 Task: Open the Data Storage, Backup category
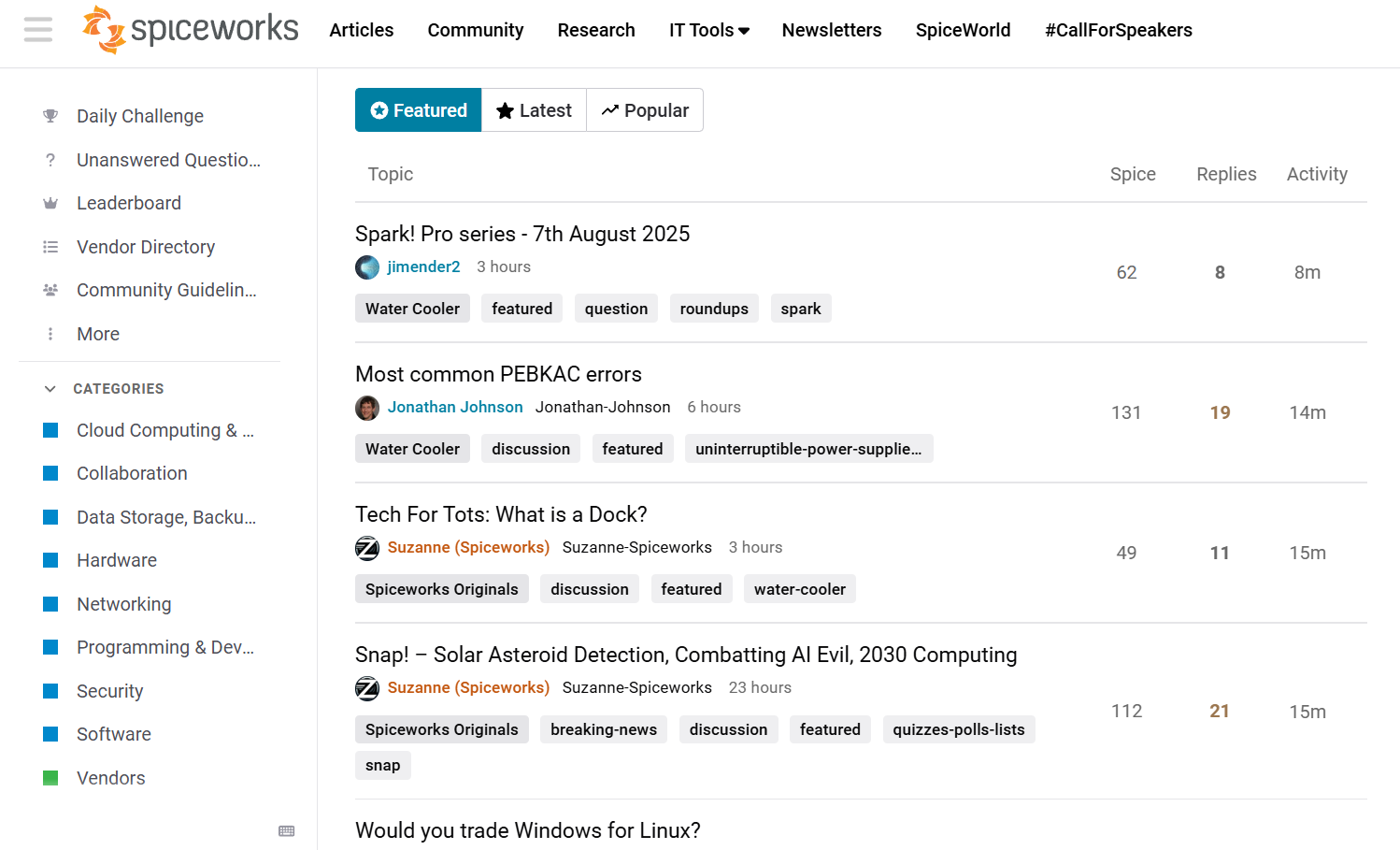[166, 517]
